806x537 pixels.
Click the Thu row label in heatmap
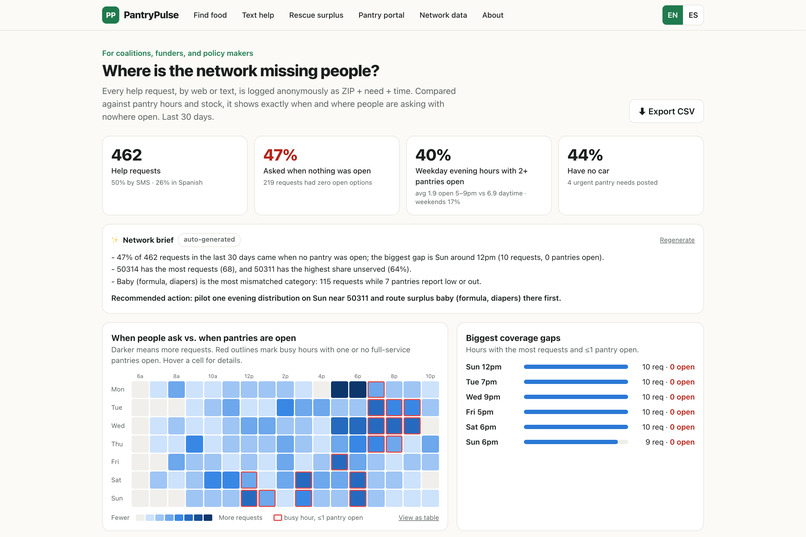click(117, 444)
